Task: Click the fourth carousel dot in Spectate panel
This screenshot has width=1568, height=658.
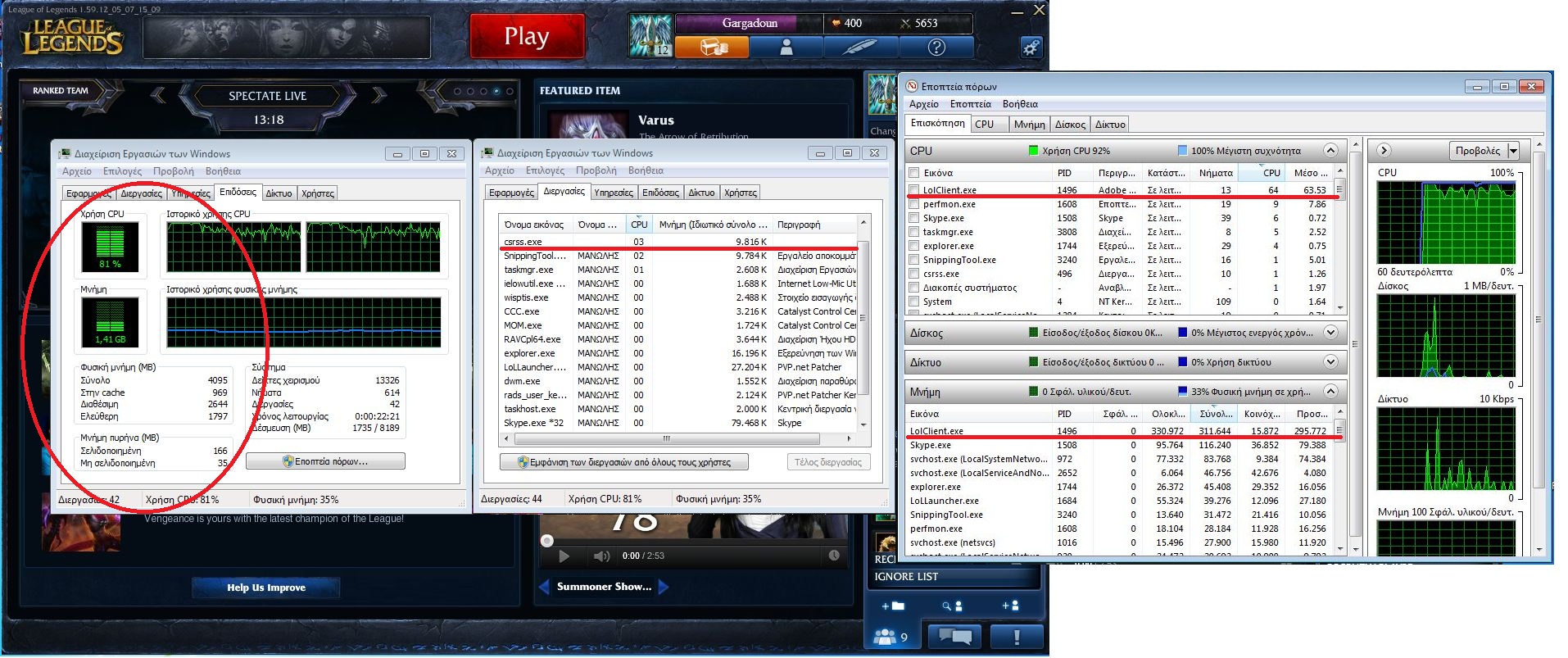Action: point(496,91)
